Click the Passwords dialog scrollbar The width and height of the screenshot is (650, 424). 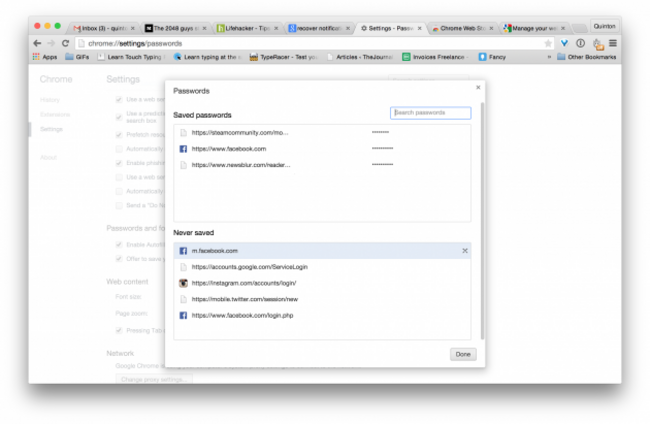pyautogui.click(x=482, y=220)
